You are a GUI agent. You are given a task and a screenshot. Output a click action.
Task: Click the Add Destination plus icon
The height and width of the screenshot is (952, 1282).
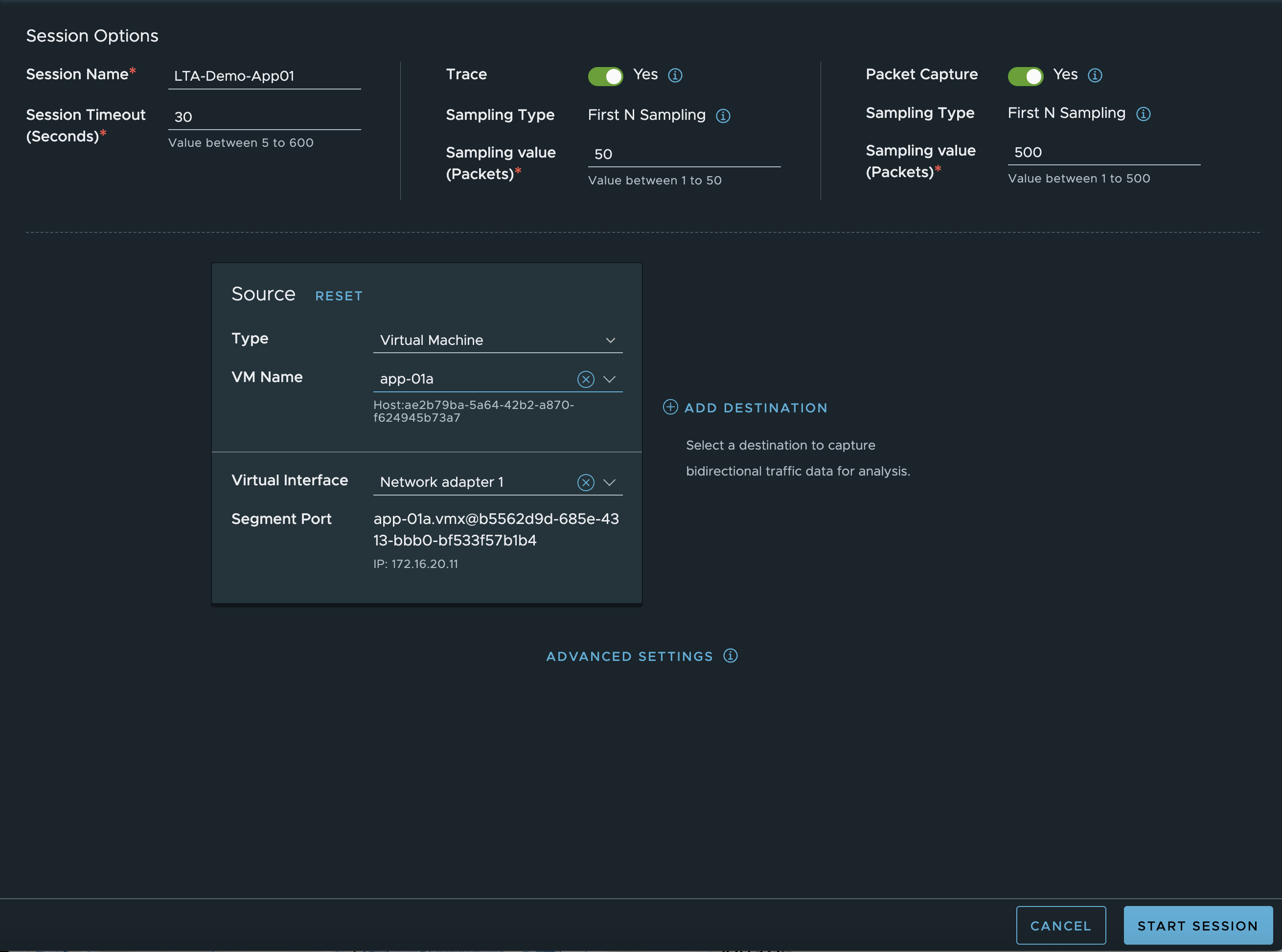pos(670,408)
